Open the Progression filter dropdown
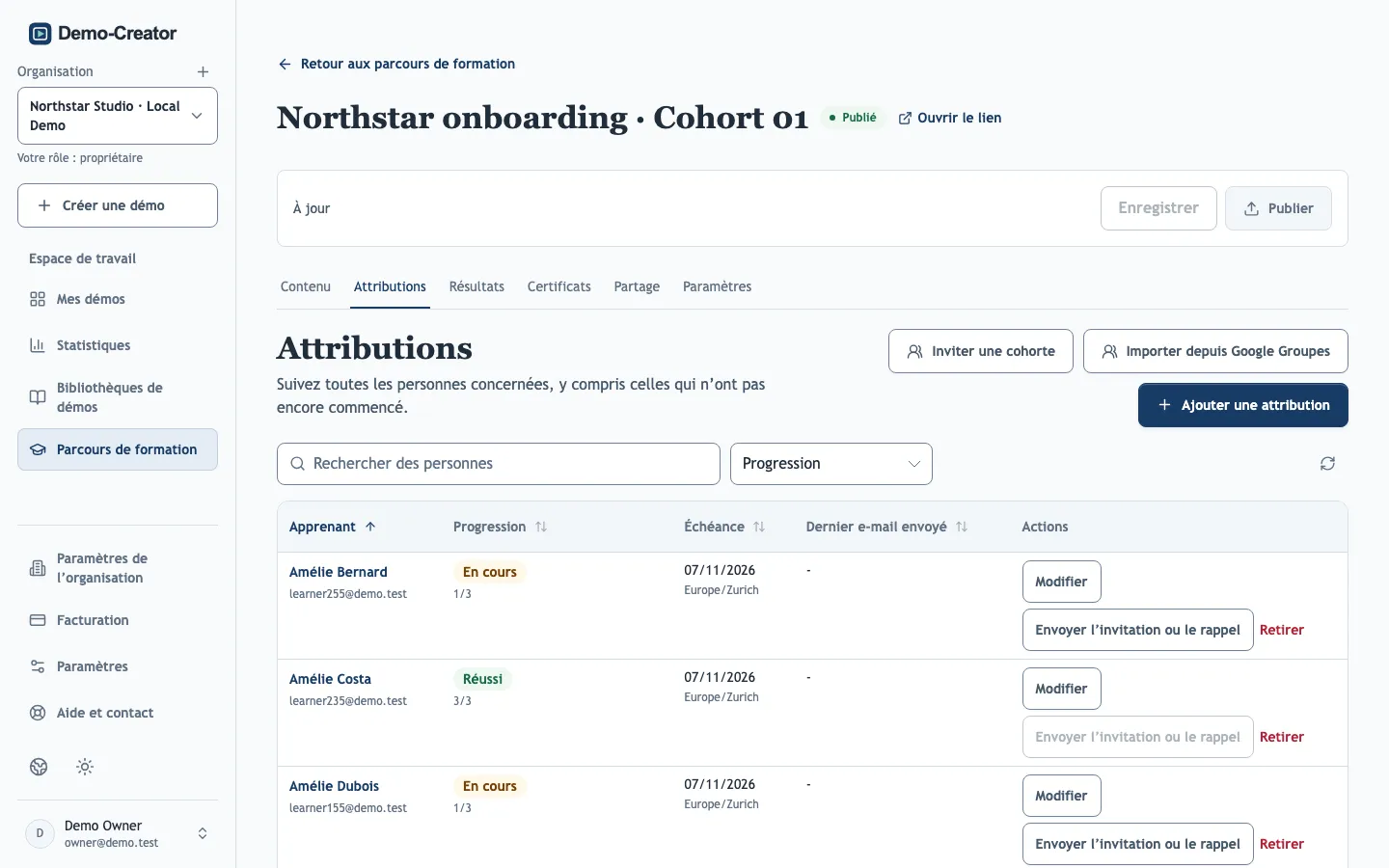The width and height of the screenshot is (1389, 868). pos(831,464)
